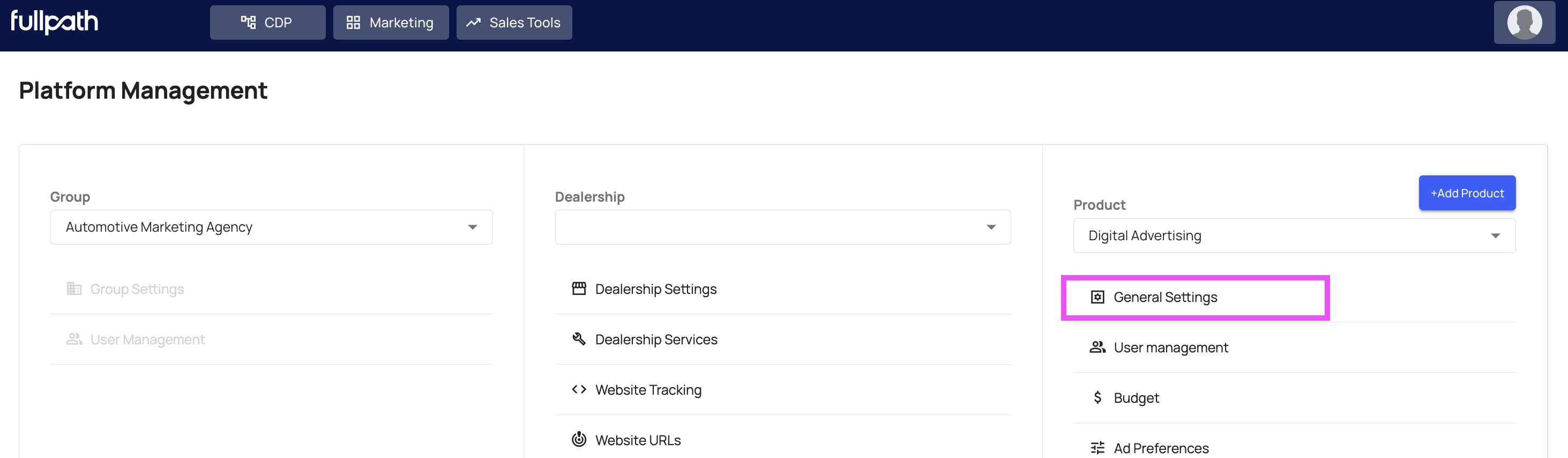Viewport: 1568px width, 458px height.
Task: Click the Dealership Settings storefront icon
Action: tap(578, 289)
